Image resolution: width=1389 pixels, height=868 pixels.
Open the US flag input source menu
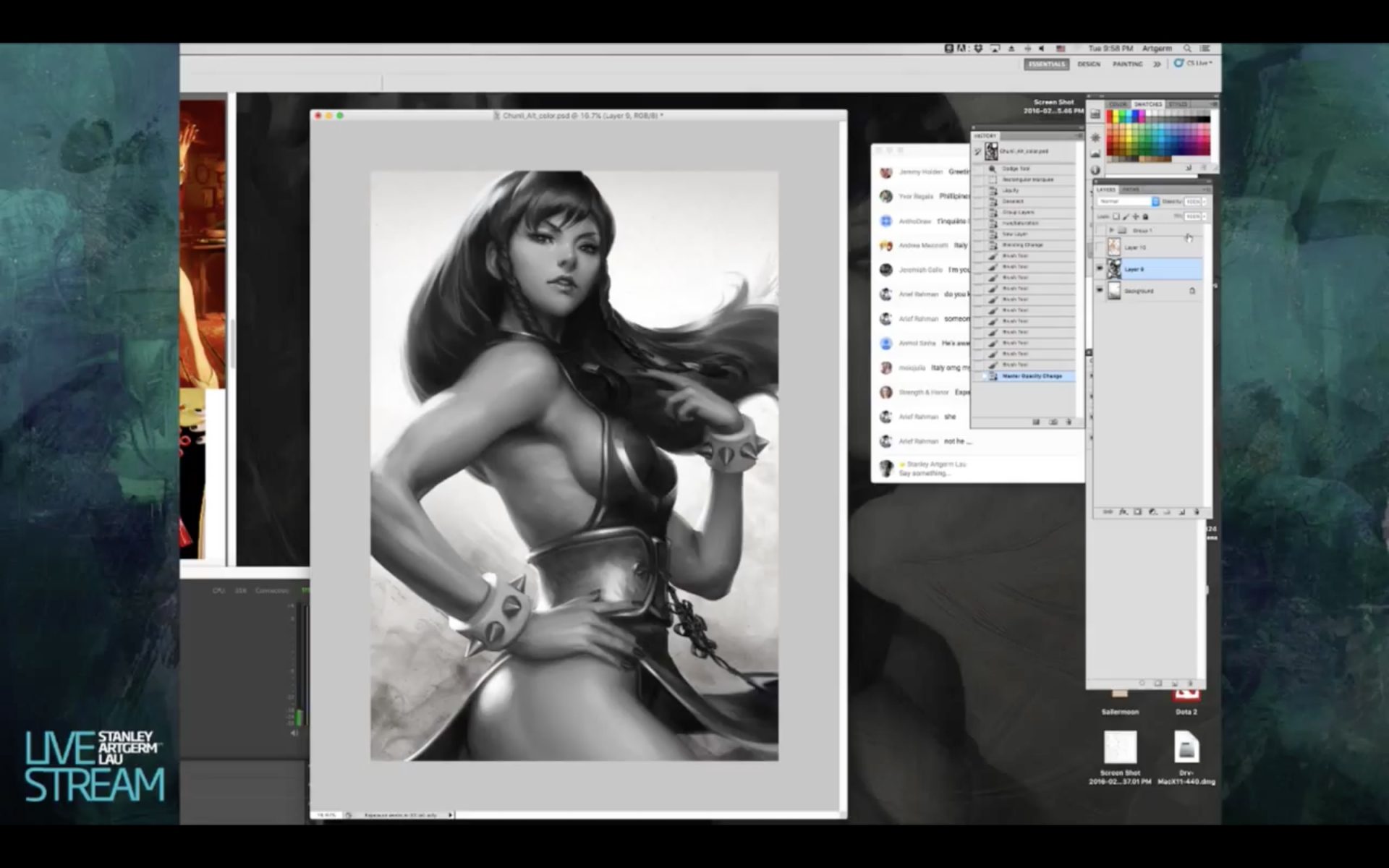click(1061, 48)
